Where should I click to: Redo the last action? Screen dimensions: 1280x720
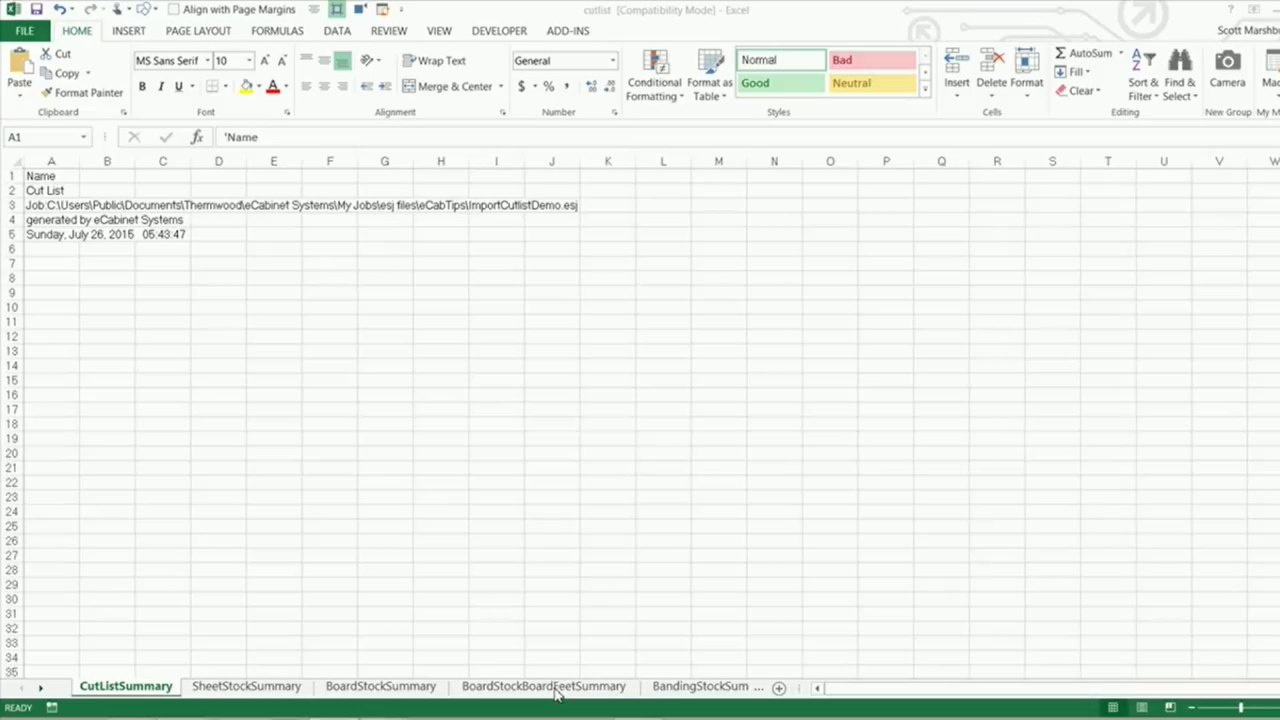click(x=90, y=9)
